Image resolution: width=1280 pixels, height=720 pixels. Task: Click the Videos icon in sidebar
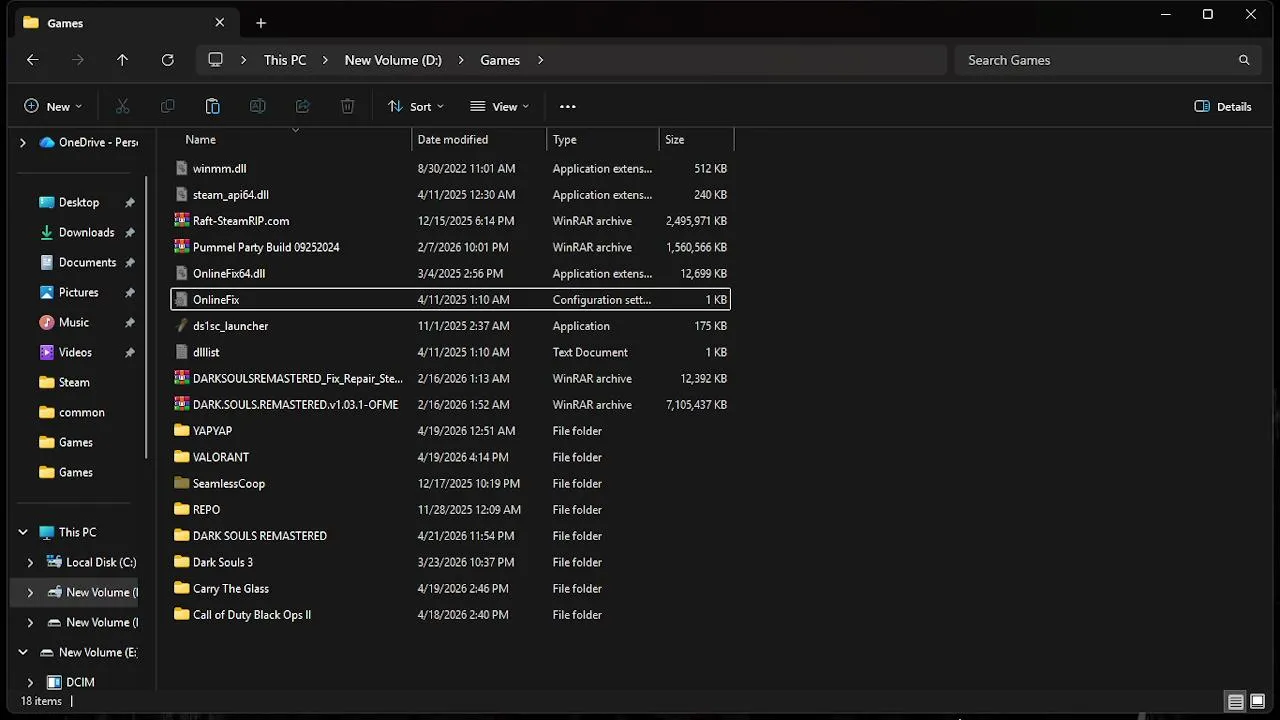tap(46, 352)
